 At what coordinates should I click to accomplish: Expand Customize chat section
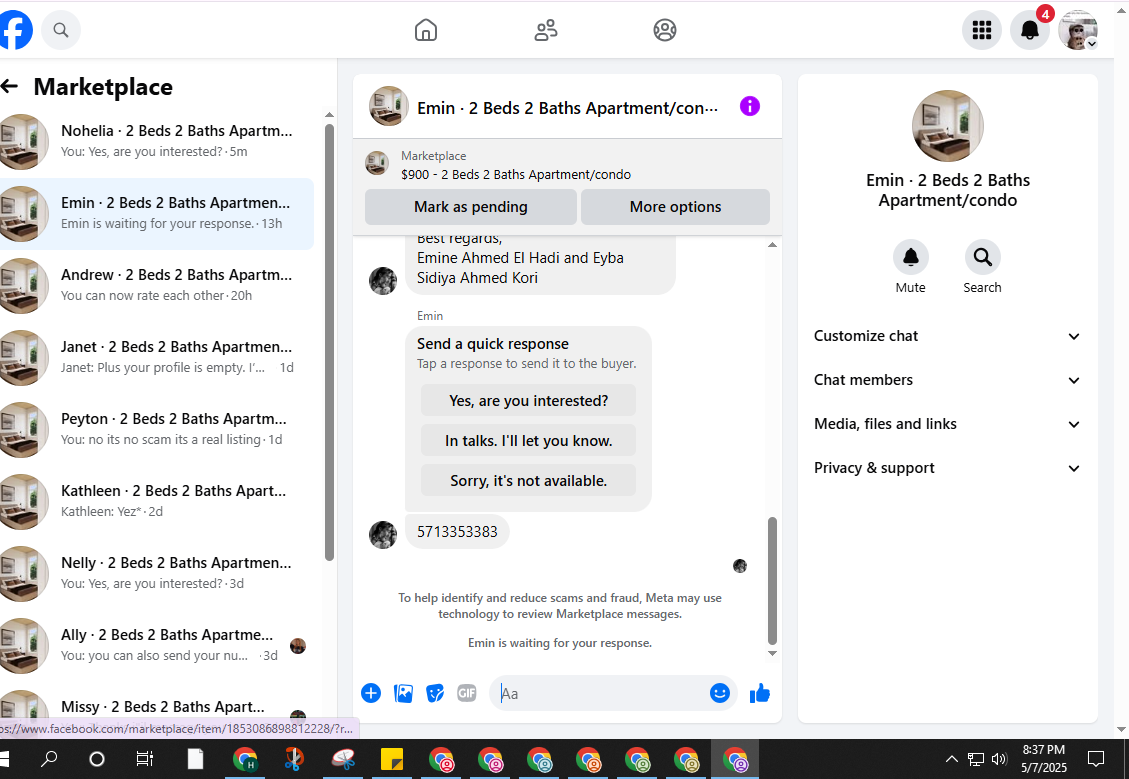(948, 336)
